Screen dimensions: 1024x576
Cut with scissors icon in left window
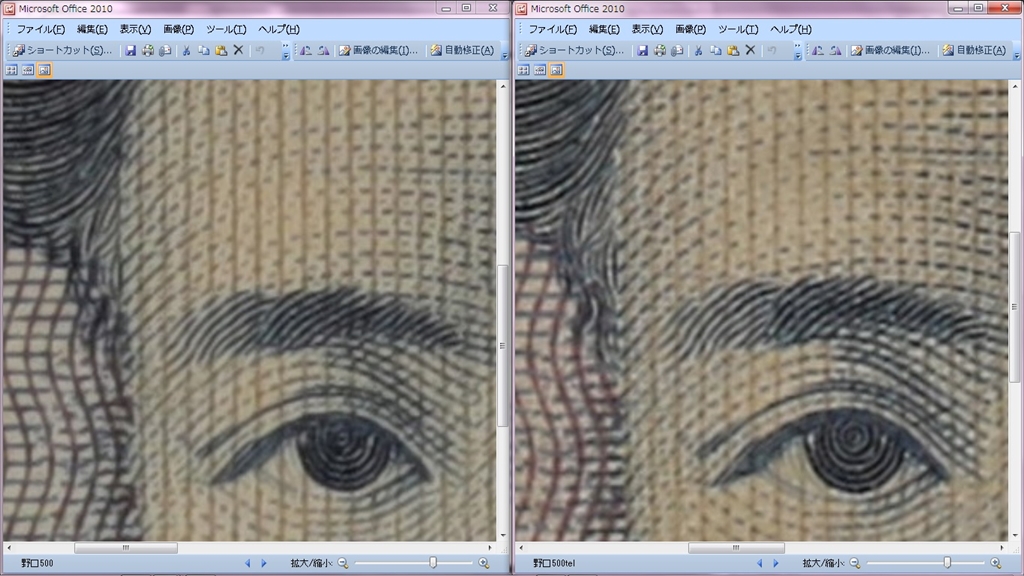pyautogui.click(x=186, y=50)
